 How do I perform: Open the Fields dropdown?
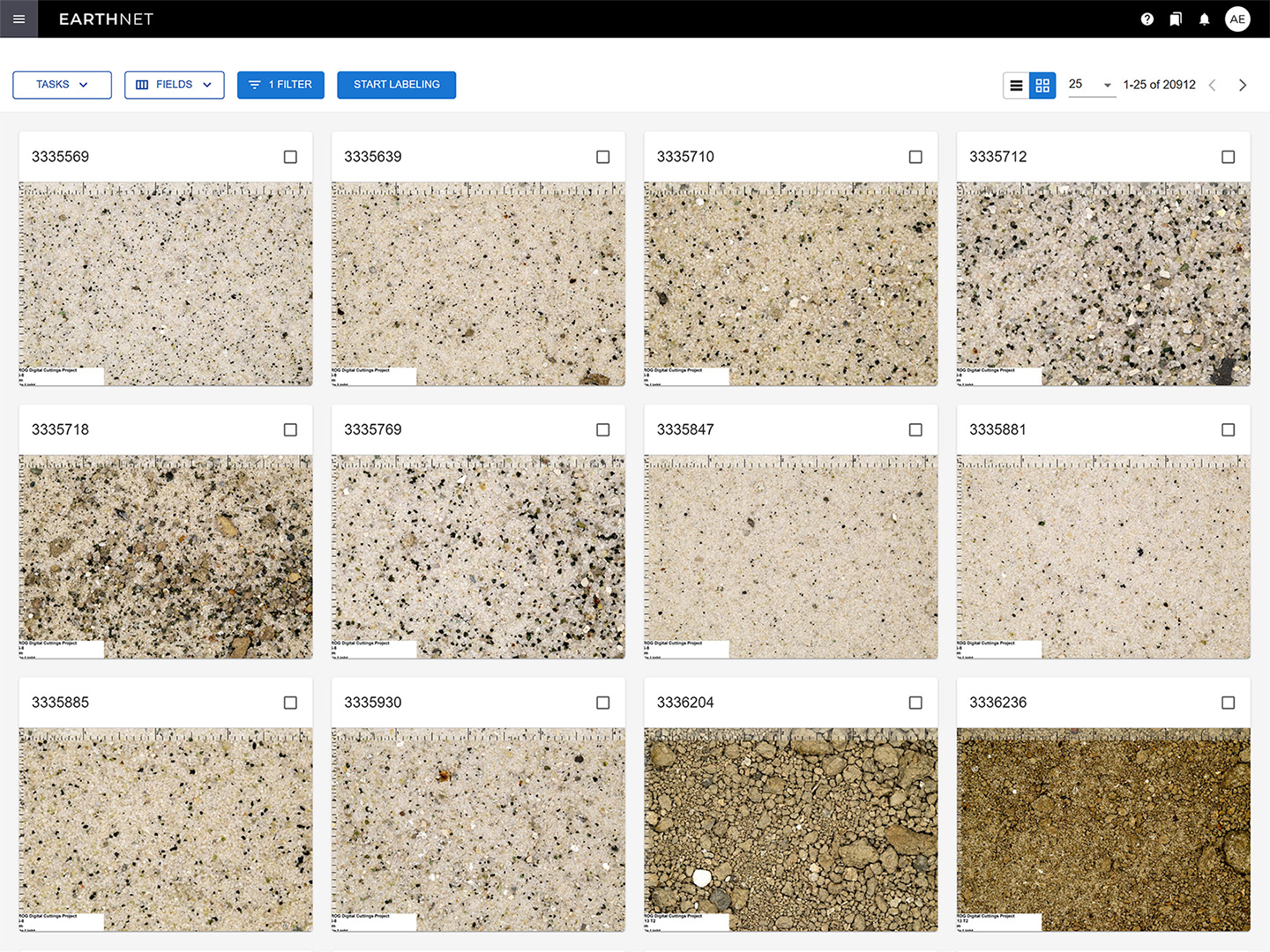(x=175, y=85)
